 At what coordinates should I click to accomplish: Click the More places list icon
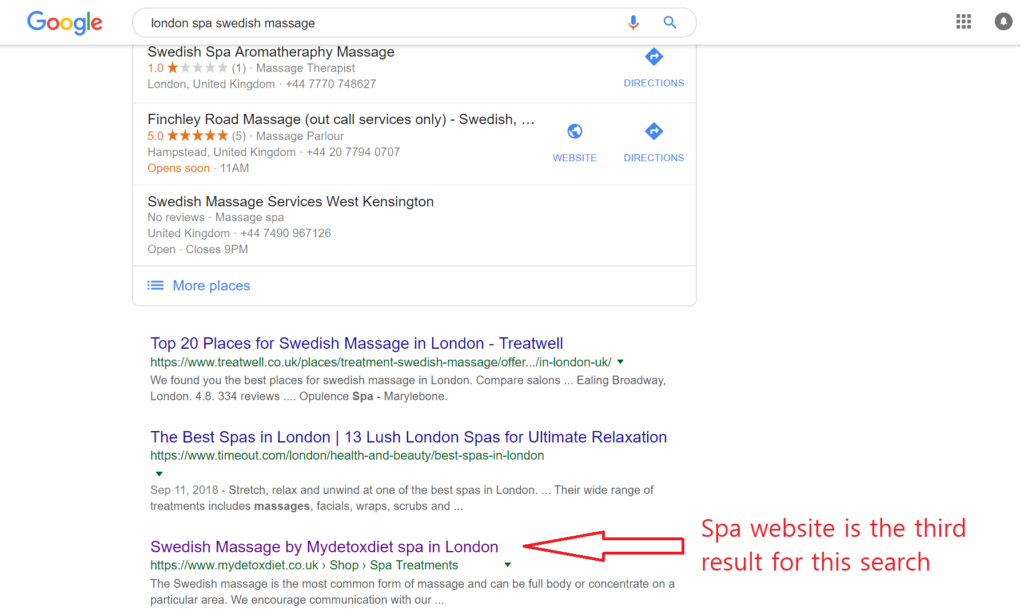pyautogui.click(x=155, y=285)
